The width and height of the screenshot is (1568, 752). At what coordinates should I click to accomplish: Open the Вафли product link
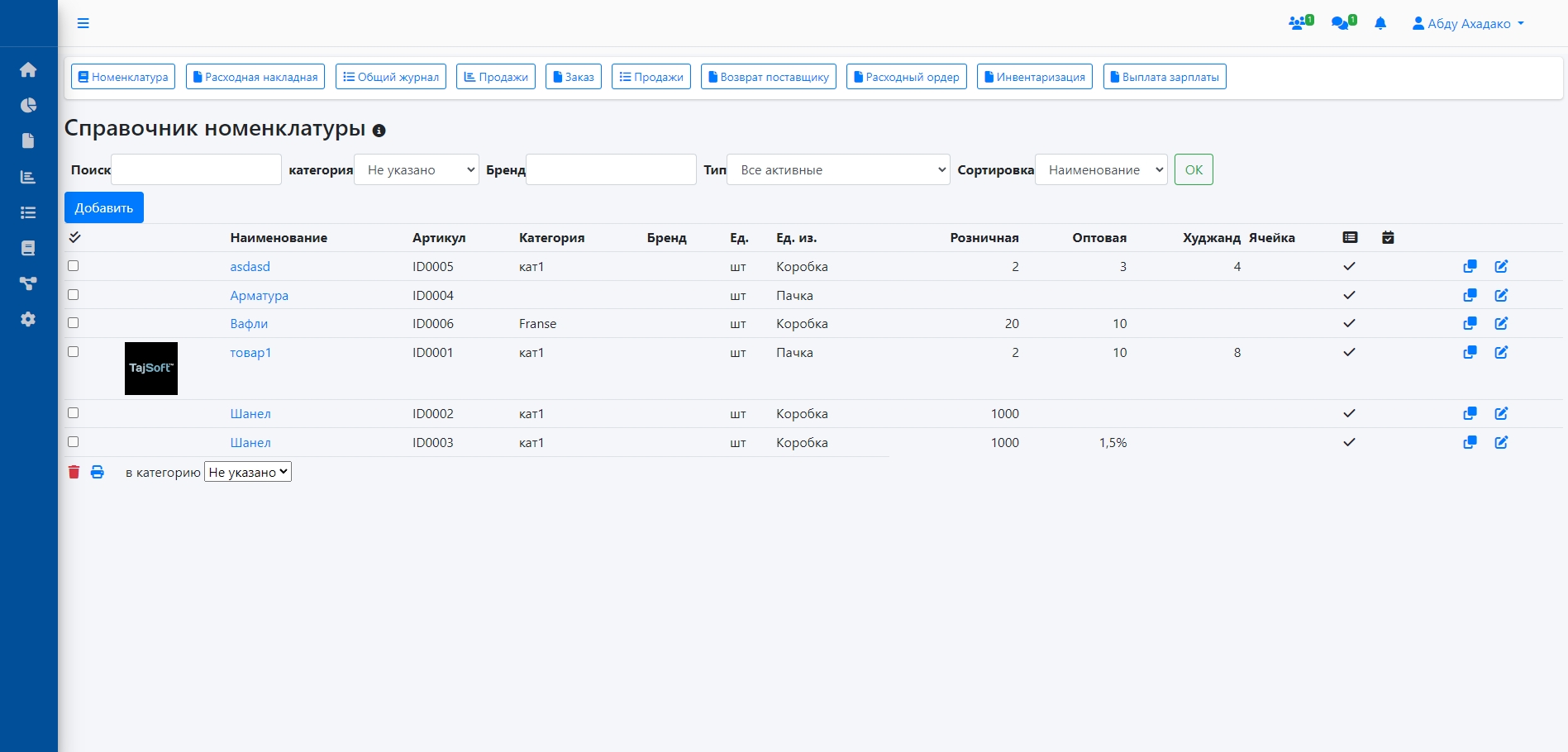point(249,324)
